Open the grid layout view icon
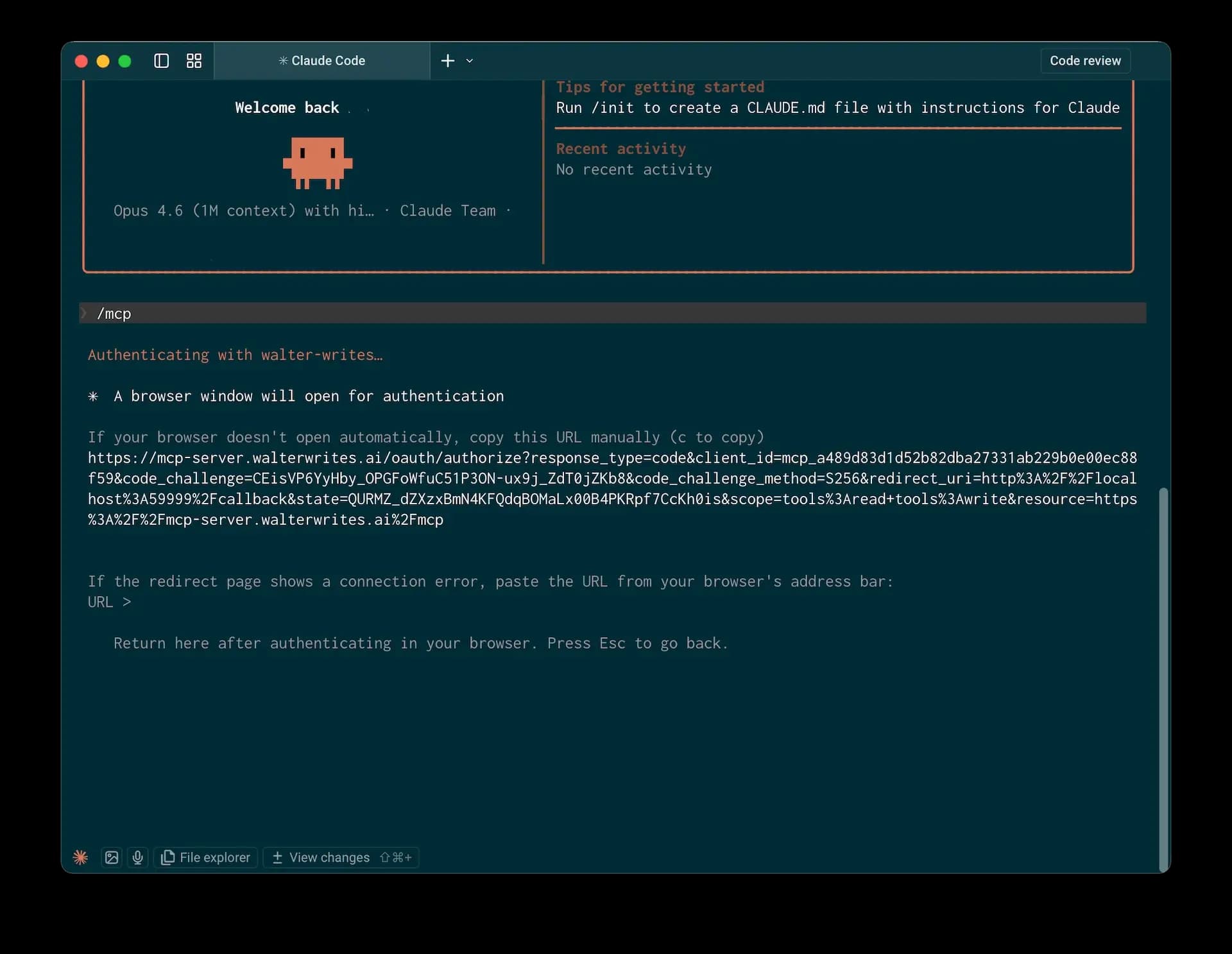 [x=194, y=60]
